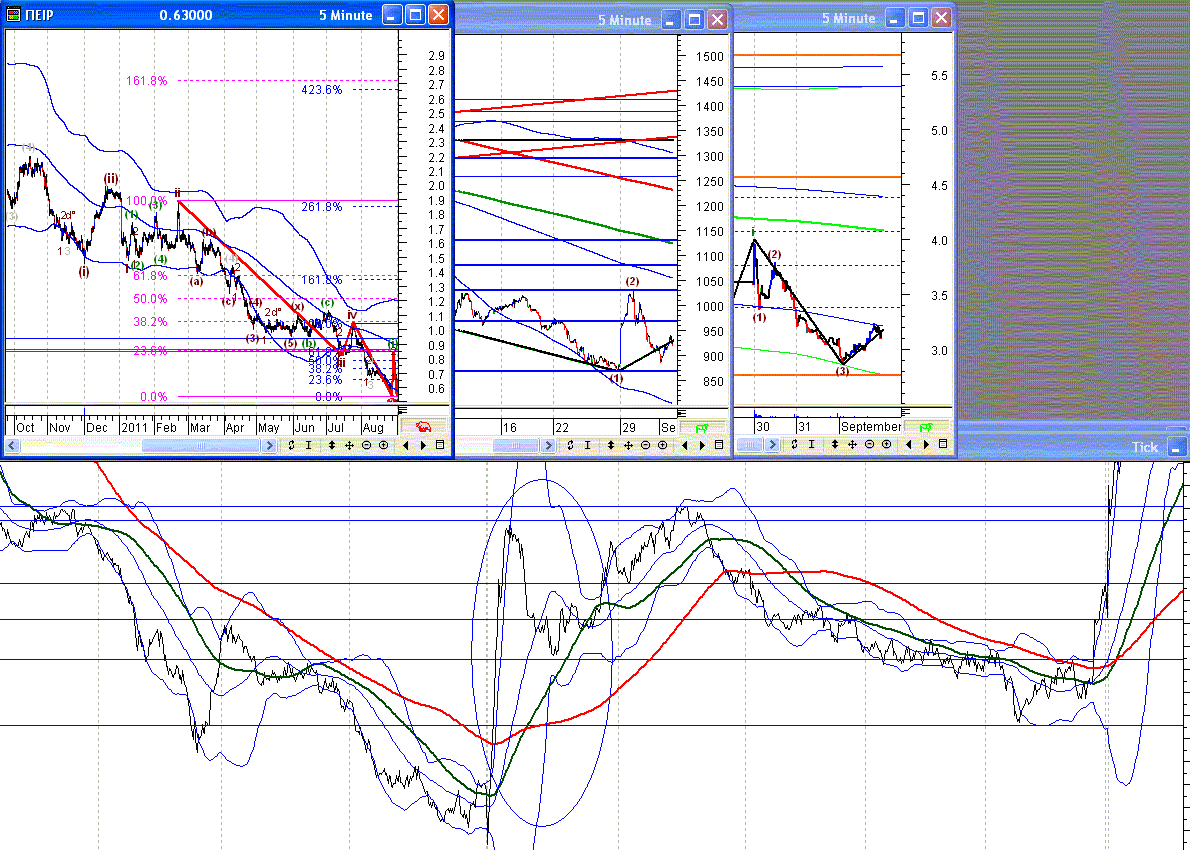
Task: Click the scrollbar left arrow in ΠΕΙΡ chart
Action: pos(12,446)
